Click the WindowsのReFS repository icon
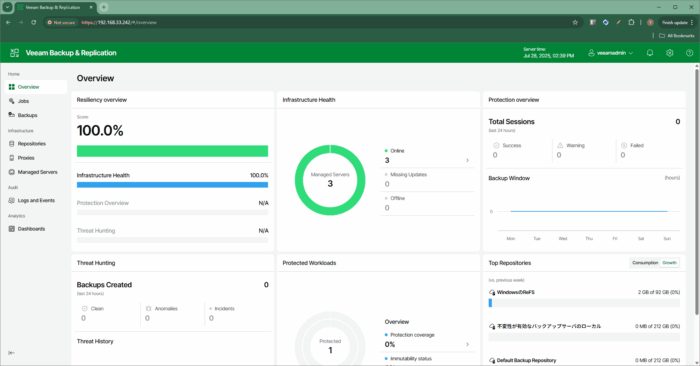700x366 pixels. pyautogui.click(x=492, y=292)
